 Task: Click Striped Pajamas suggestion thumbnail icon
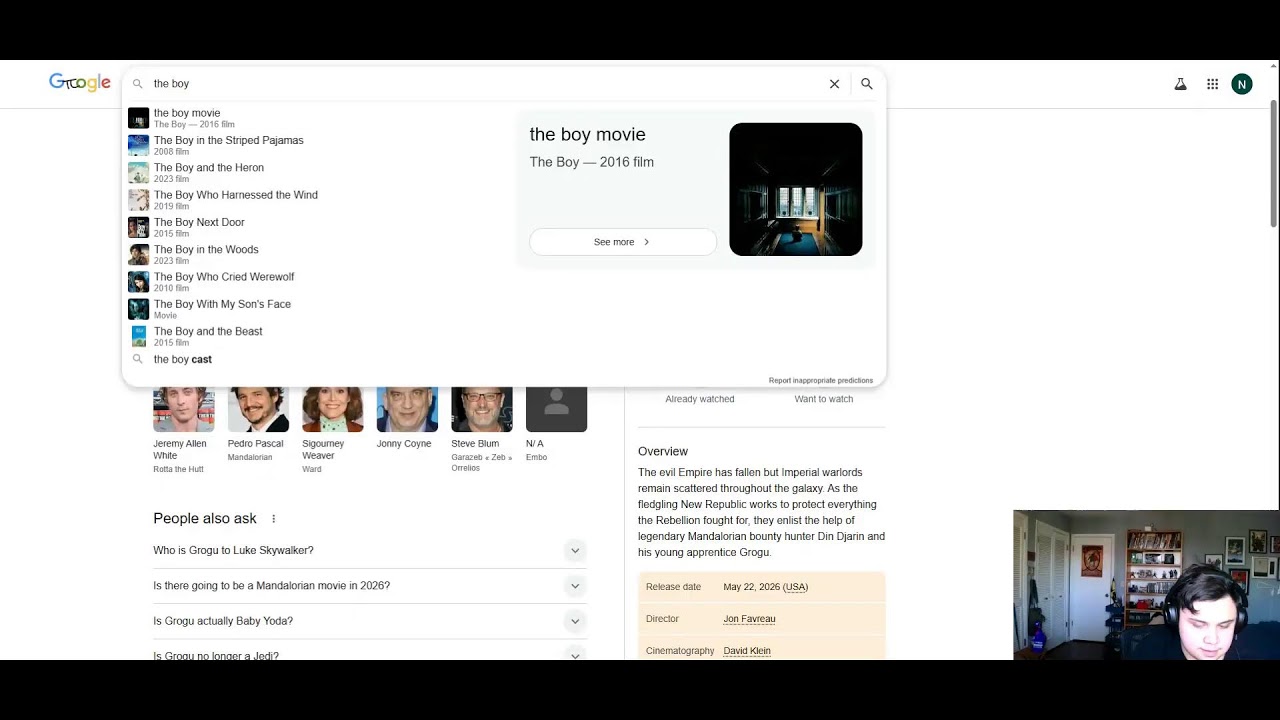point(138,145)
